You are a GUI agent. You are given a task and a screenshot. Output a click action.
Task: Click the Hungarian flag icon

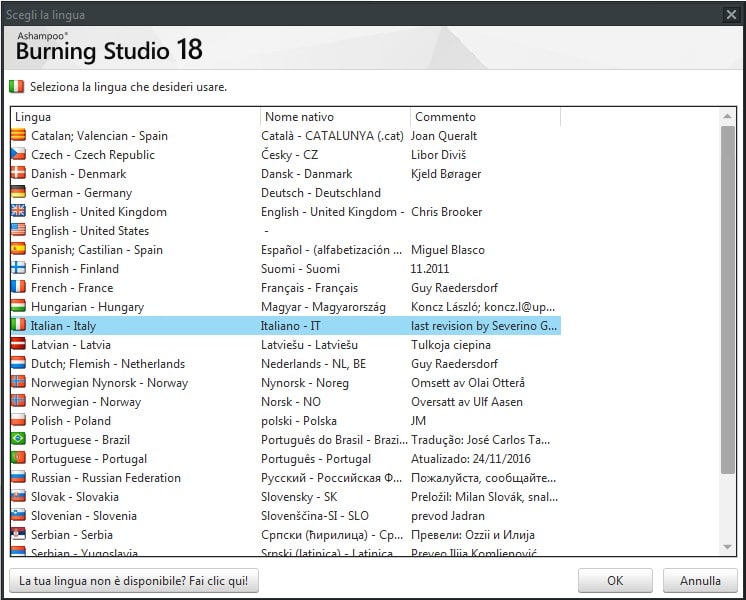(19, 306)
